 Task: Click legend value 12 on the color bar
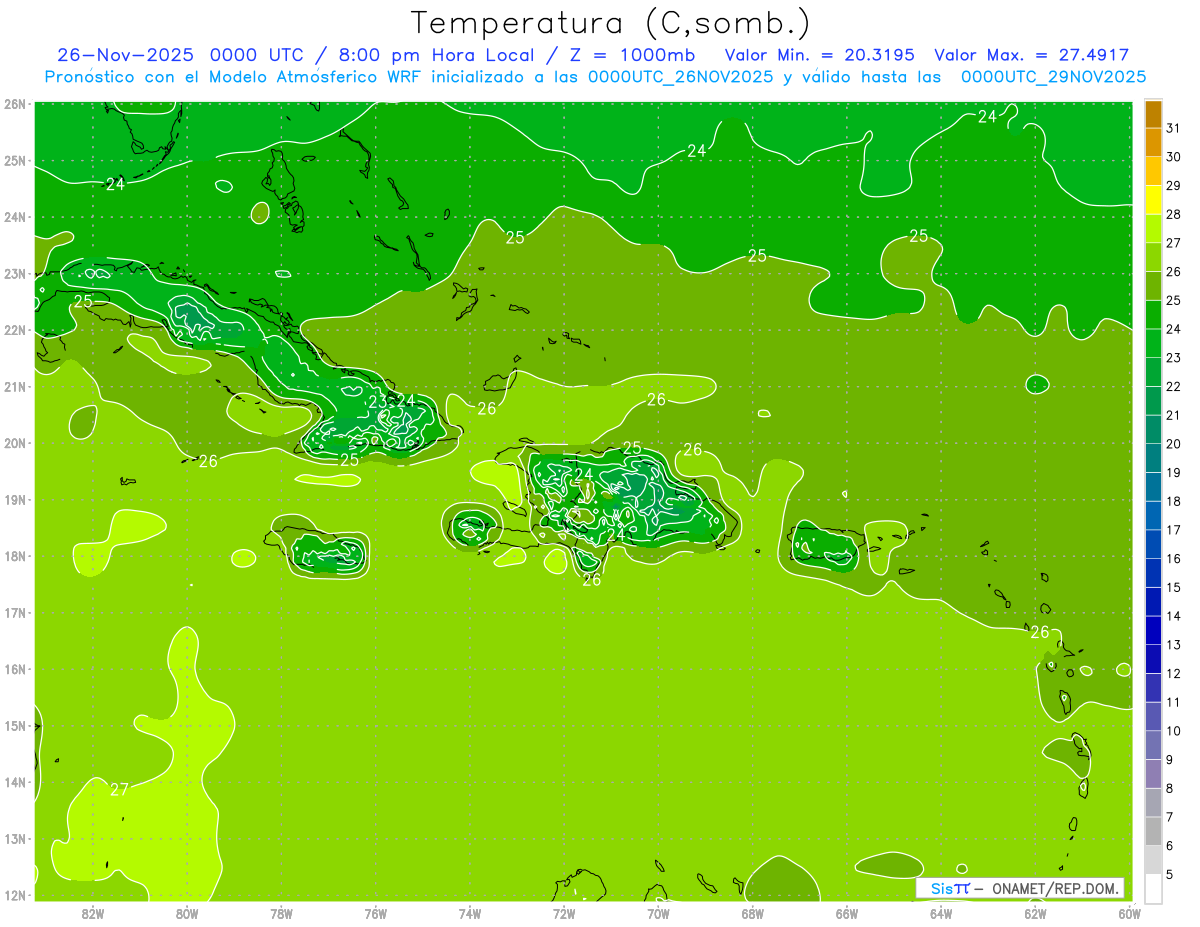(x=1173, y=674)
